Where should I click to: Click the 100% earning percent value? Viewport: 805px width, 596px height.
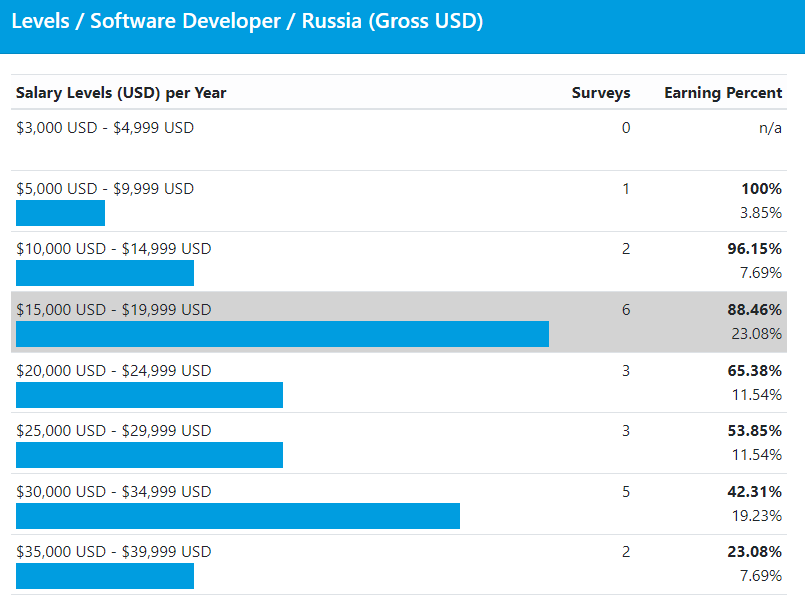point(762,189)
